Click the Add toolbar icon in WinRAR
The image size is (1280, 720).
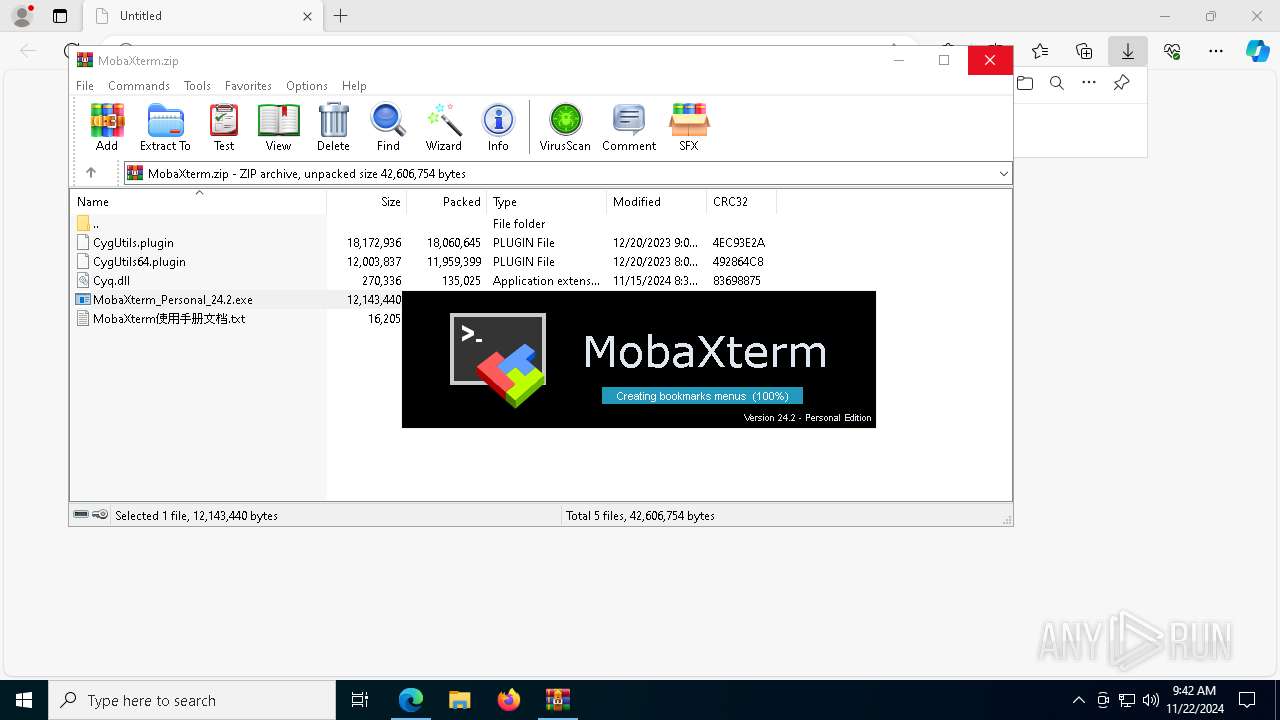tap(107, 127)
